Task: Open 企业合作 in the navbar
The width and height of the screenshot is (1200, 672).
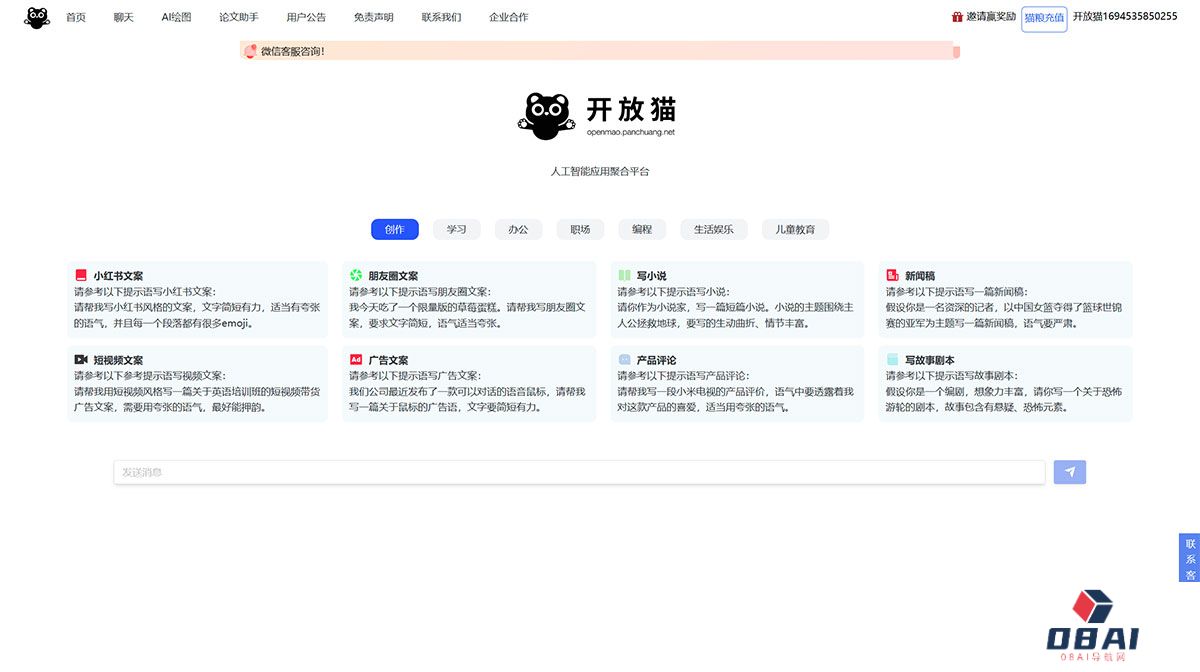Action: (x=509, y=17)
